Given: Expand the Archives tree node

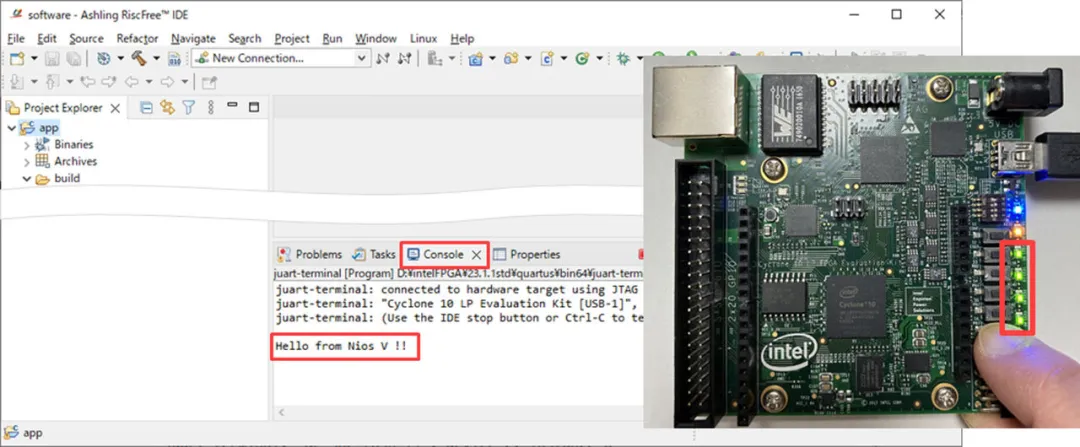Looking at the screenshot, I should tap(27, 162).
